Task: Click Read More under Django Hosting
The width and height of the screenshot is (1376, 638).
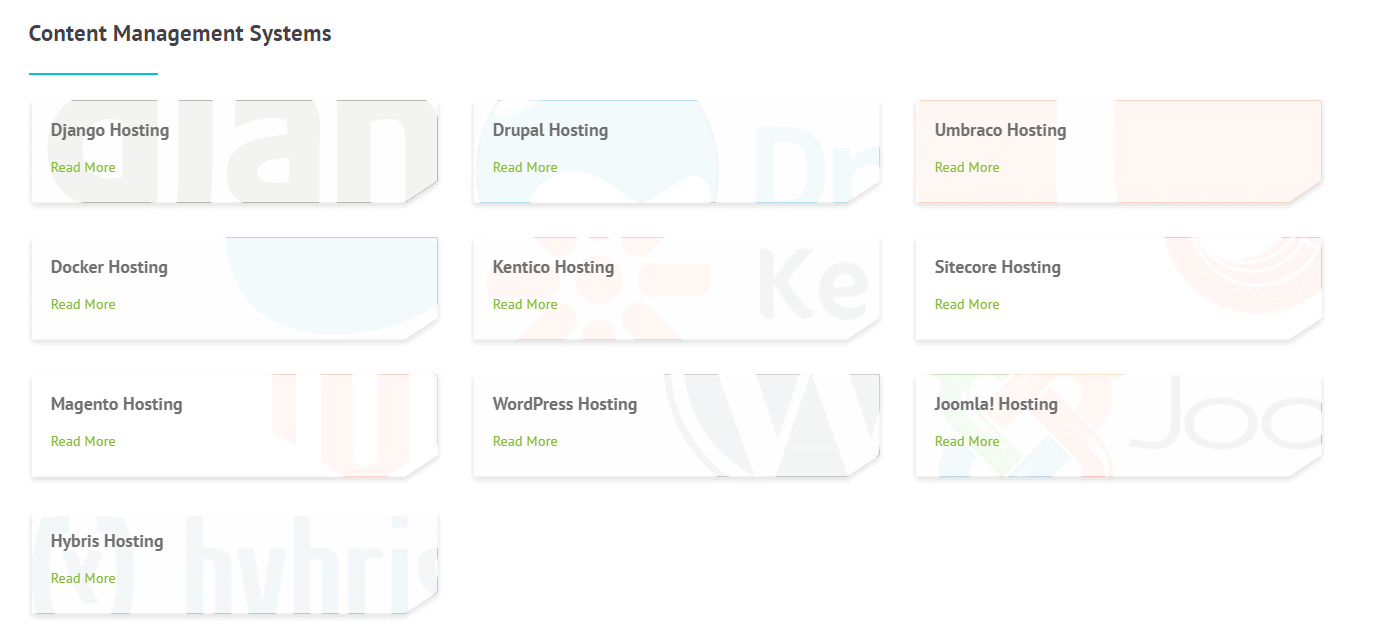Action: point(83,167)
